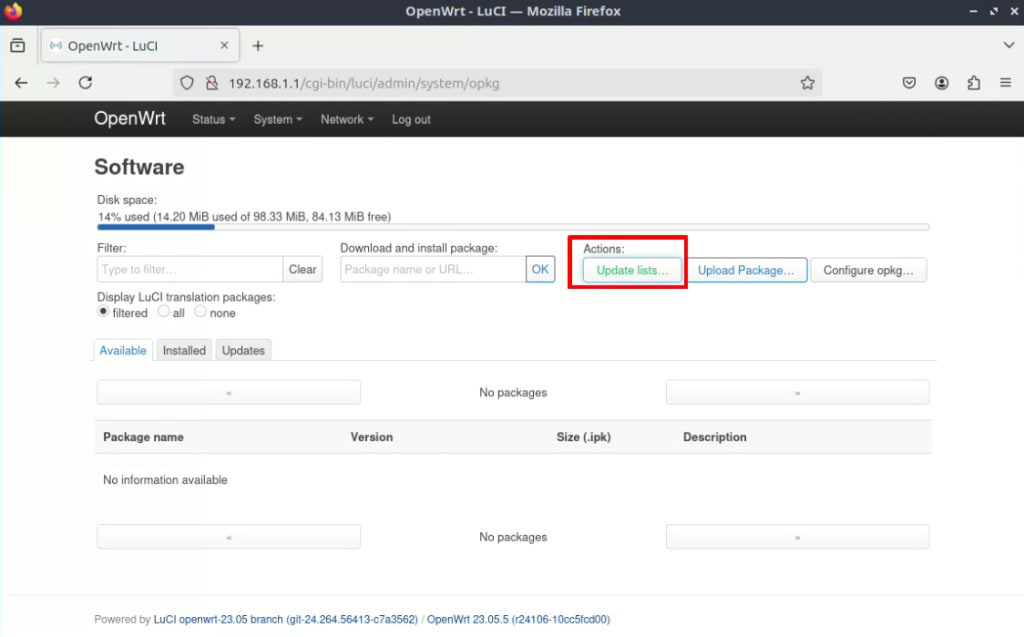Click the Size (.ipk) column header
The height and width of the screenshot is (637, 1024).
point(583,437)
